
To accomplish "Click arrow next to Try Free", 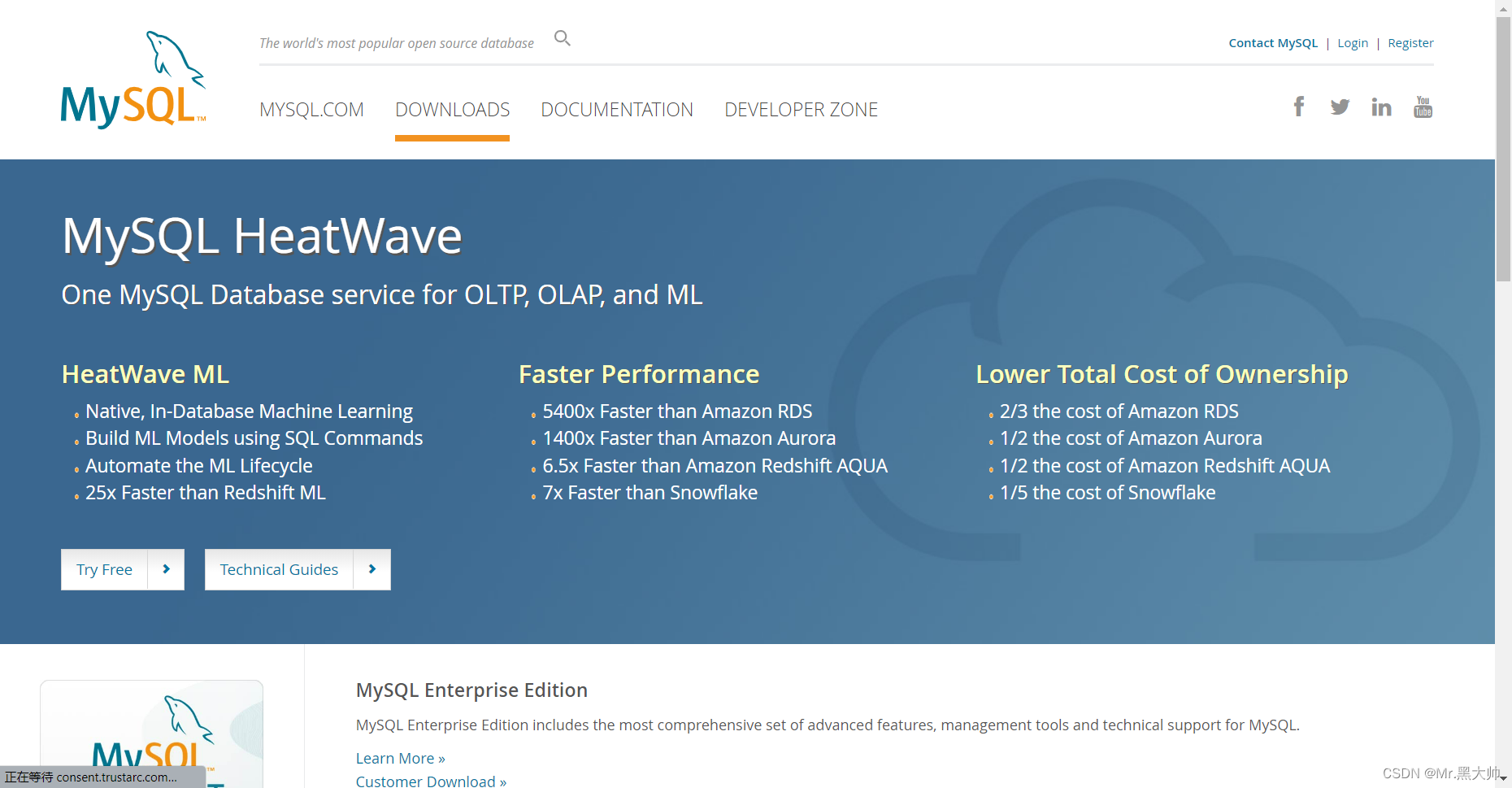I will pyautogui.click(x=166, y=569).
